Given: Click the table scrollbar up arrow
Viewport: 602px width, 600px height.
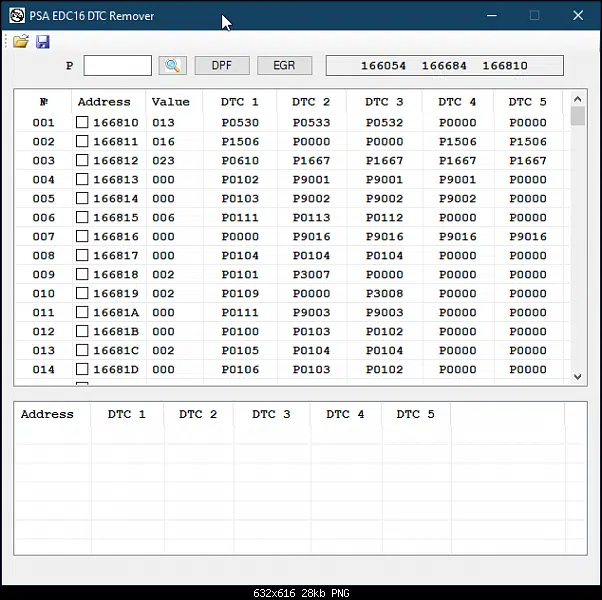Looking at the screenshot, I should coord(578,100).
